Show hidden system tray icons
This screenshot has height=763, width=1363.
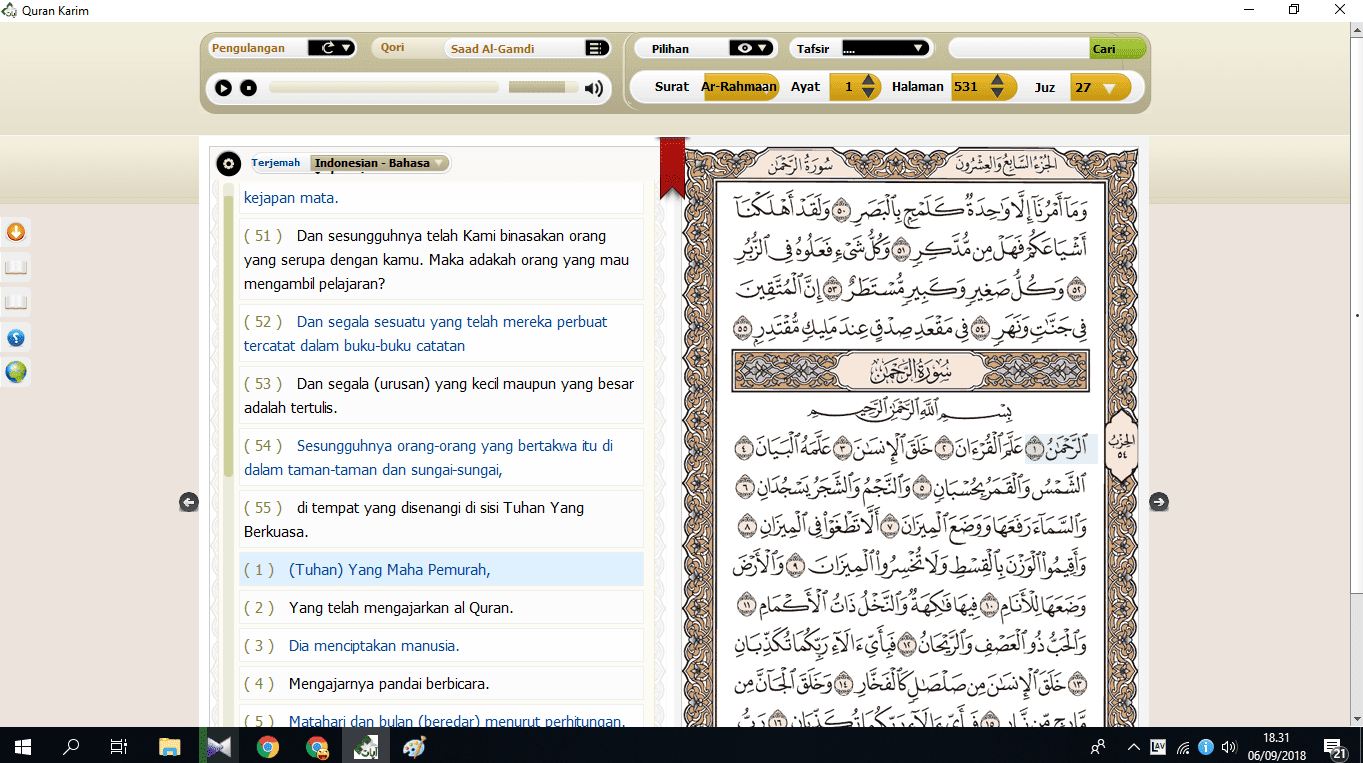click(x=1133, y=746)
